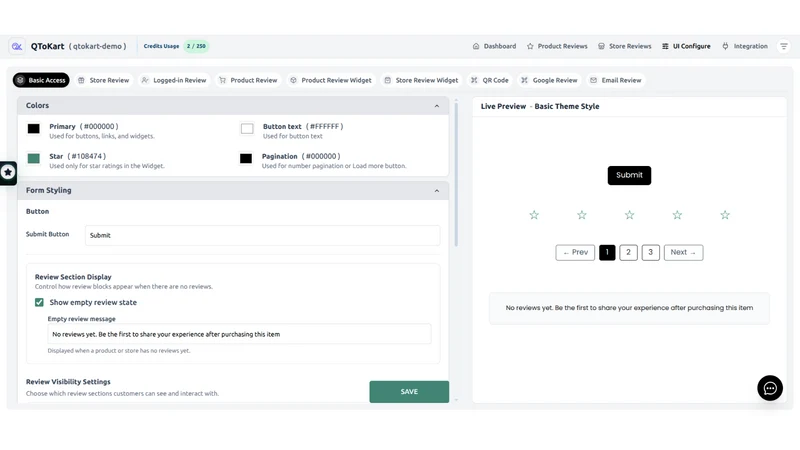Open the hamburger filter menu icon
This screenshot has height=450, width=800.
click(x=784, y=46)
